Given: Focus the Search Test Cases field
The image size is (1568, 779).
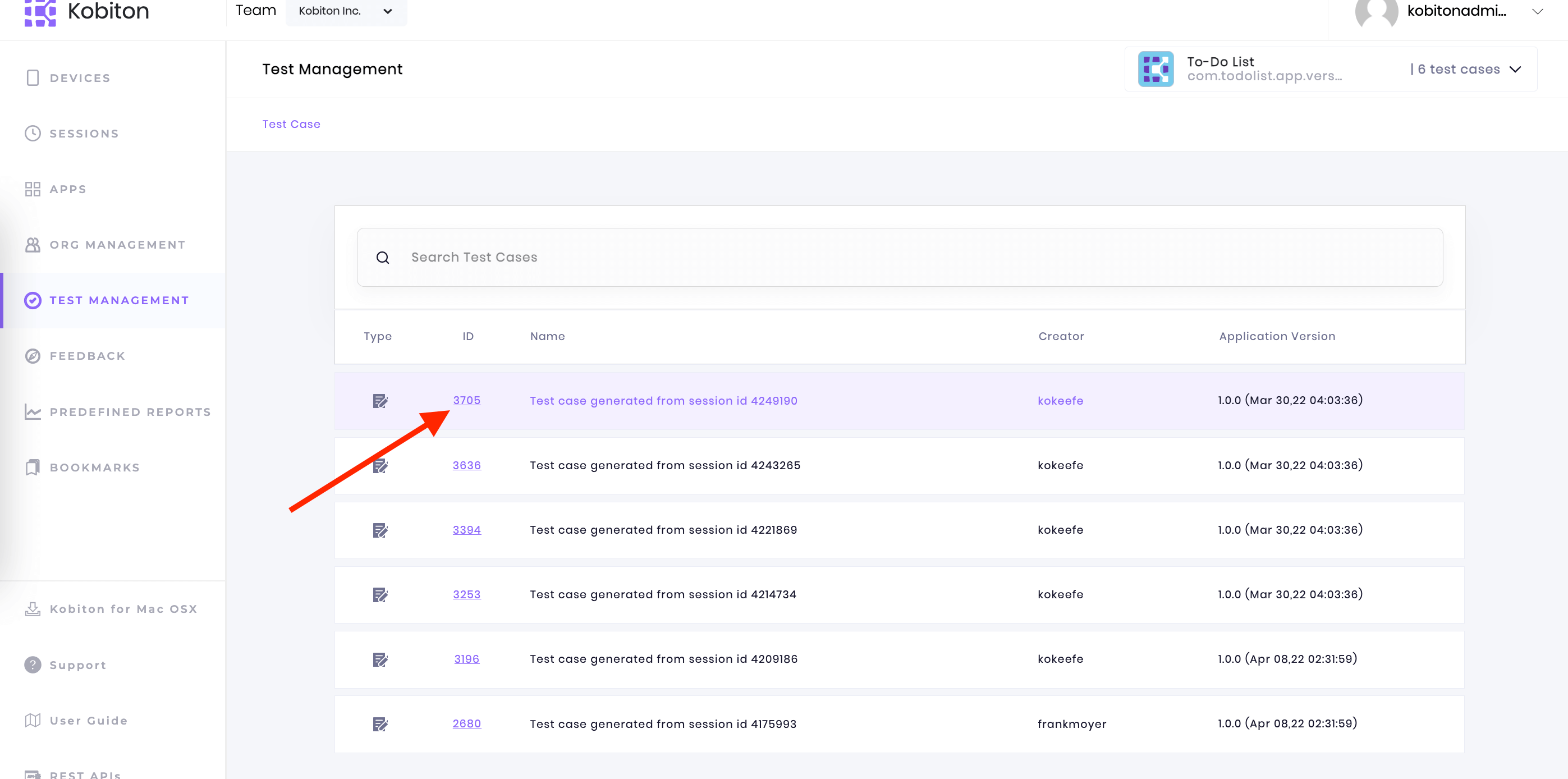Looking at the screenshot, I should click(x=900, y=258).
